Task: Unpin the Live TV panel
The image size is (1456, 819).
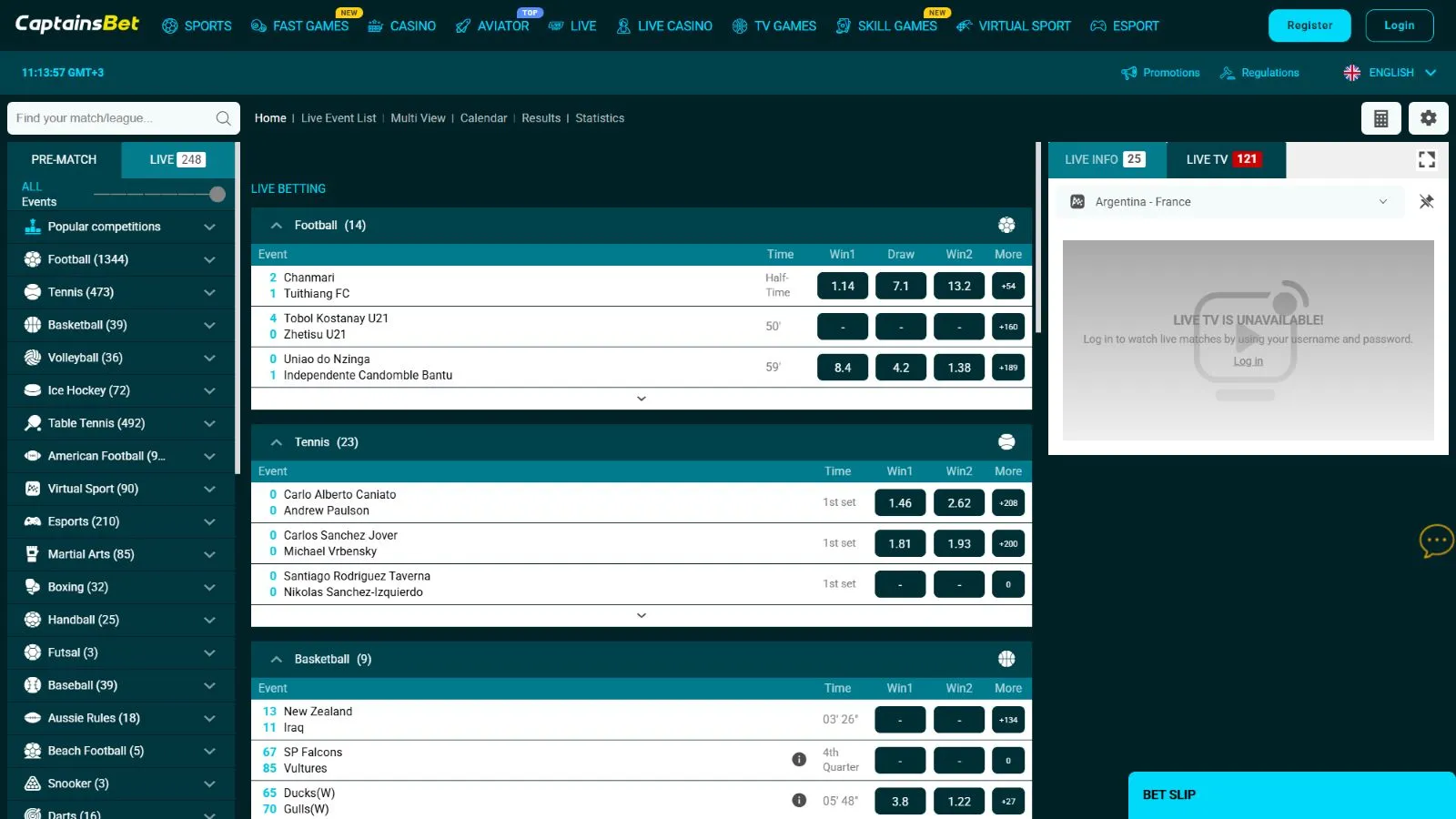Action: (x=1426, y=202)
